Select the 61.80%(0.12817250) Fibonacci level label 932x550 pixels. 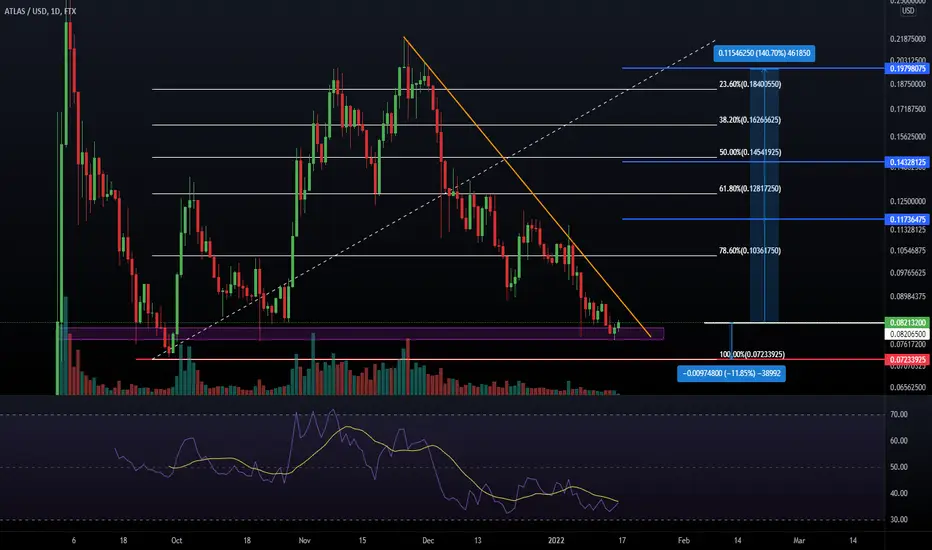tap(750, 188)
